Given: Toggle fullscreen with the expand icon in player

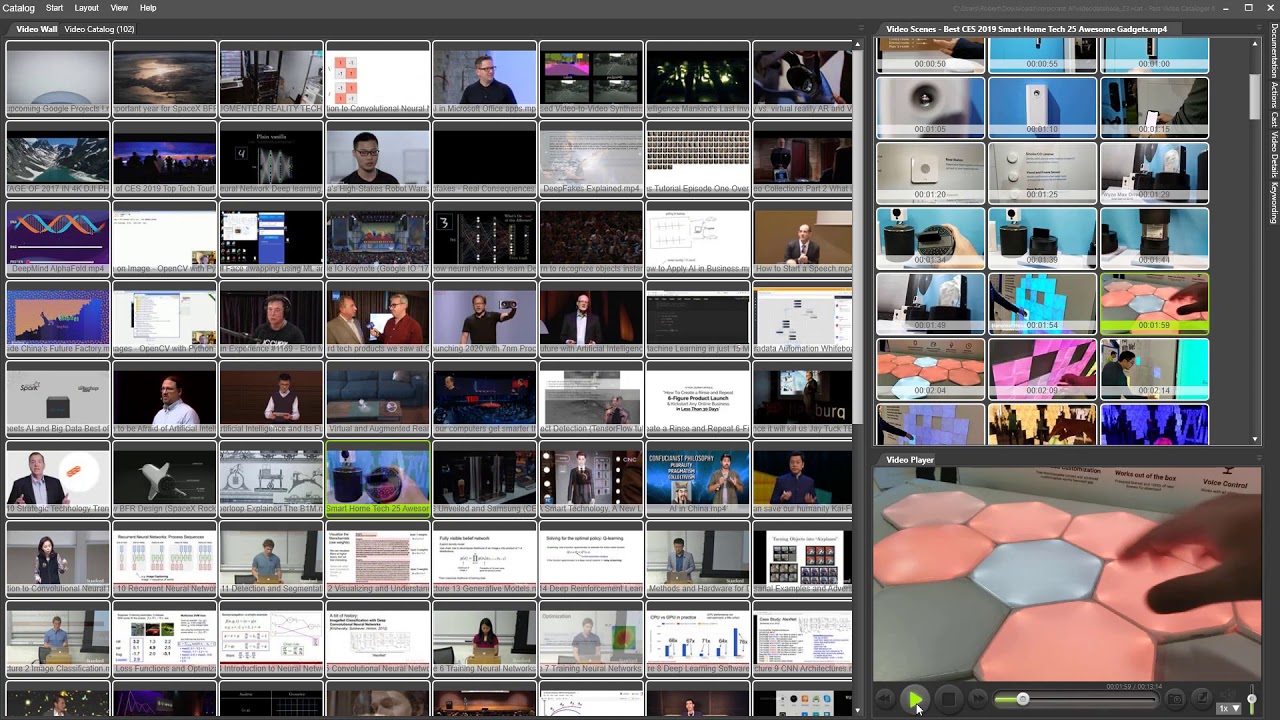Looking at the screenshot, I should point(1202,699).
